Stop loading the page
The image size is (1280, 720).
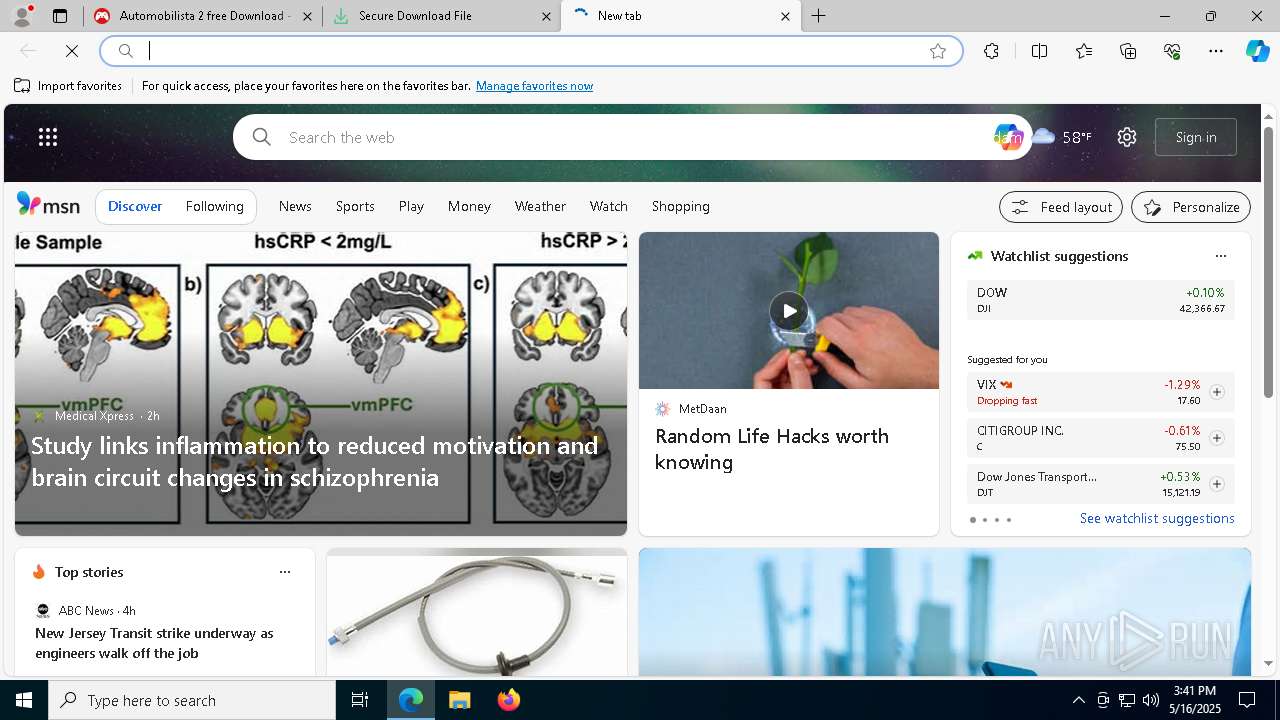pyautogui.click(x=72, y=51)
